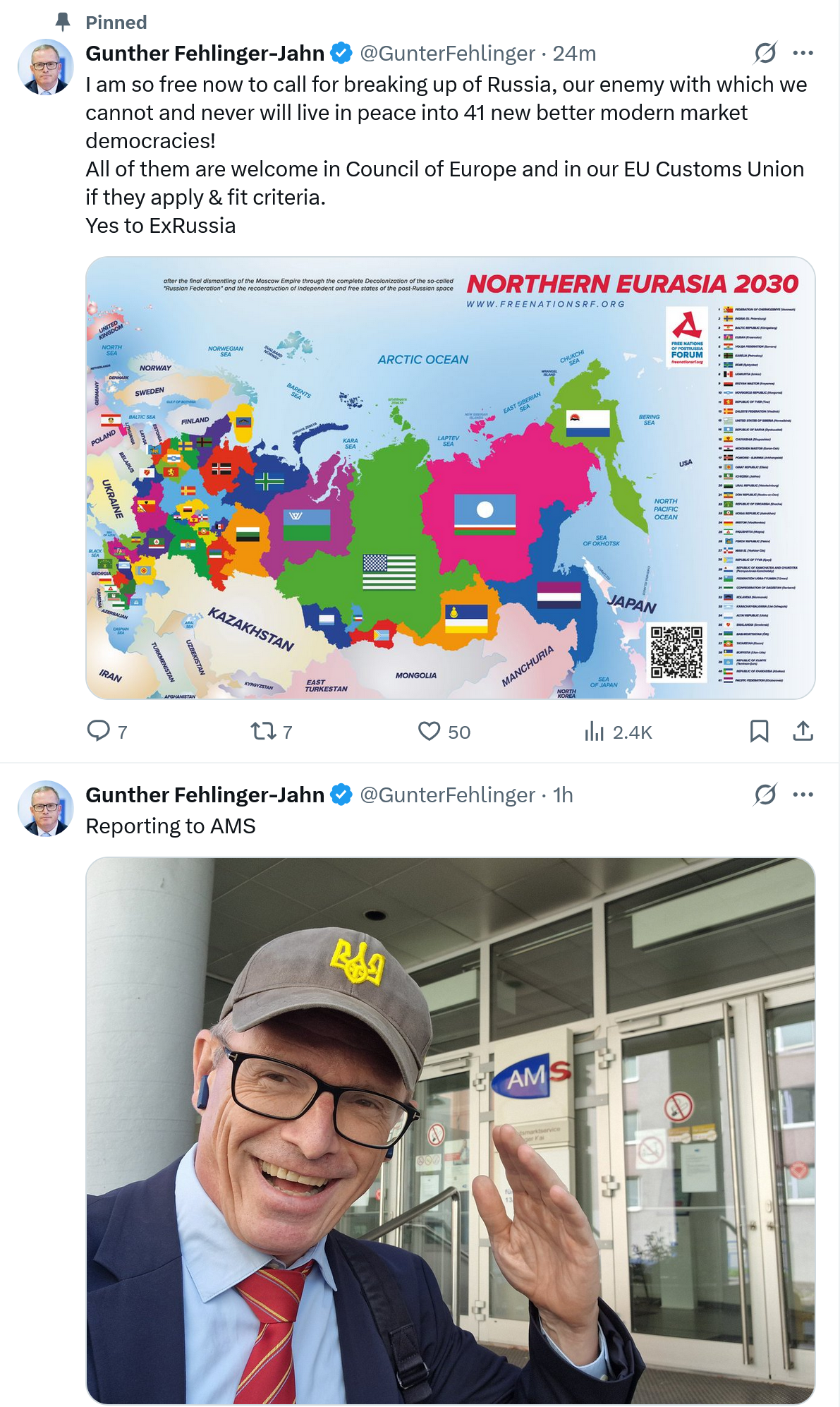Open more options on AMS tweet

coord(803,795)
